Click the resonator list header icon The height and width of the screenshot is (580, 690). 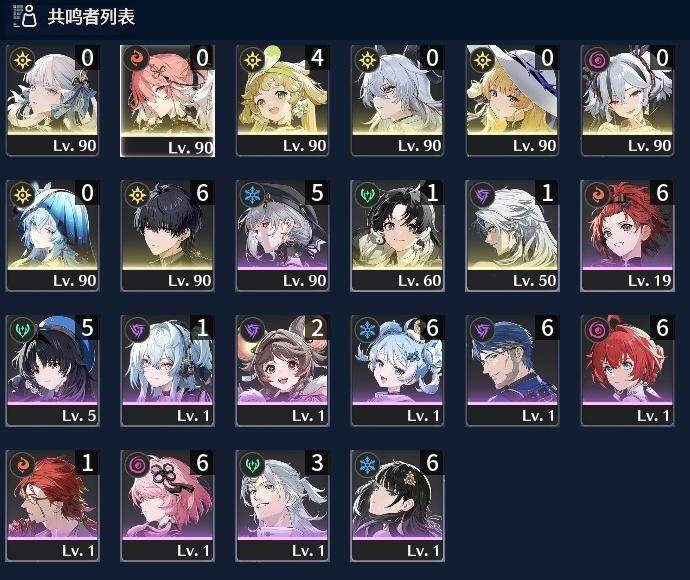click(x=25, y=16)
